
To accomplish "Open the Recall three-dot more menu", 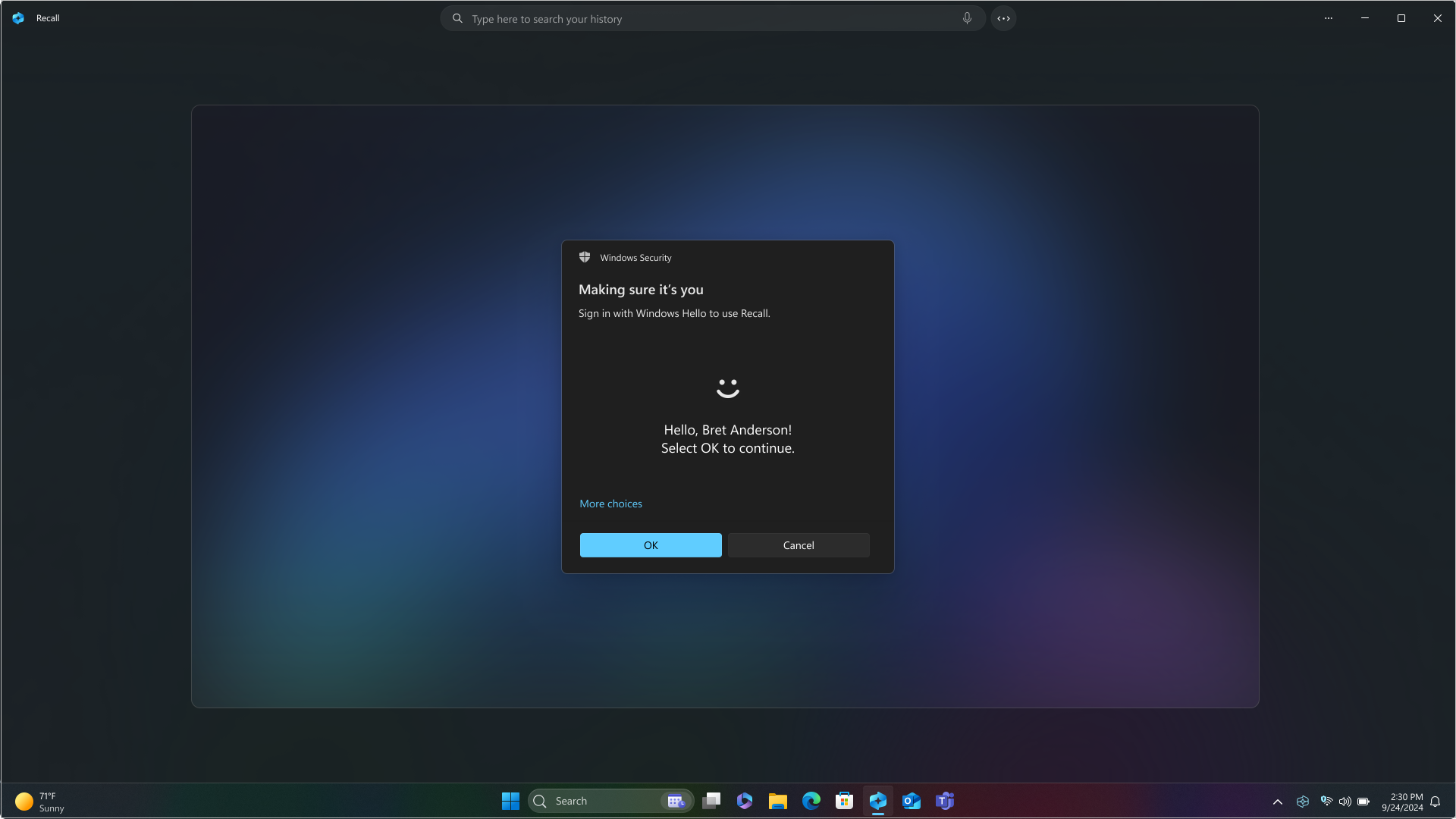I will pos(1328,18).
